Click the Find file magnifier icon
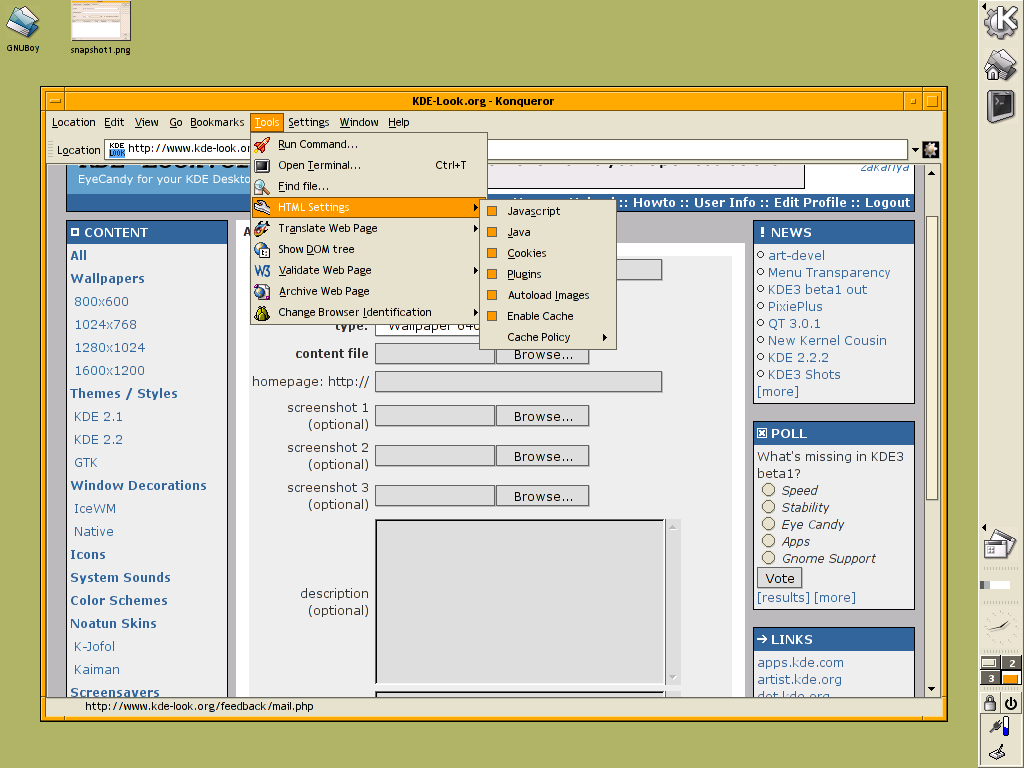 click(263, 187)
